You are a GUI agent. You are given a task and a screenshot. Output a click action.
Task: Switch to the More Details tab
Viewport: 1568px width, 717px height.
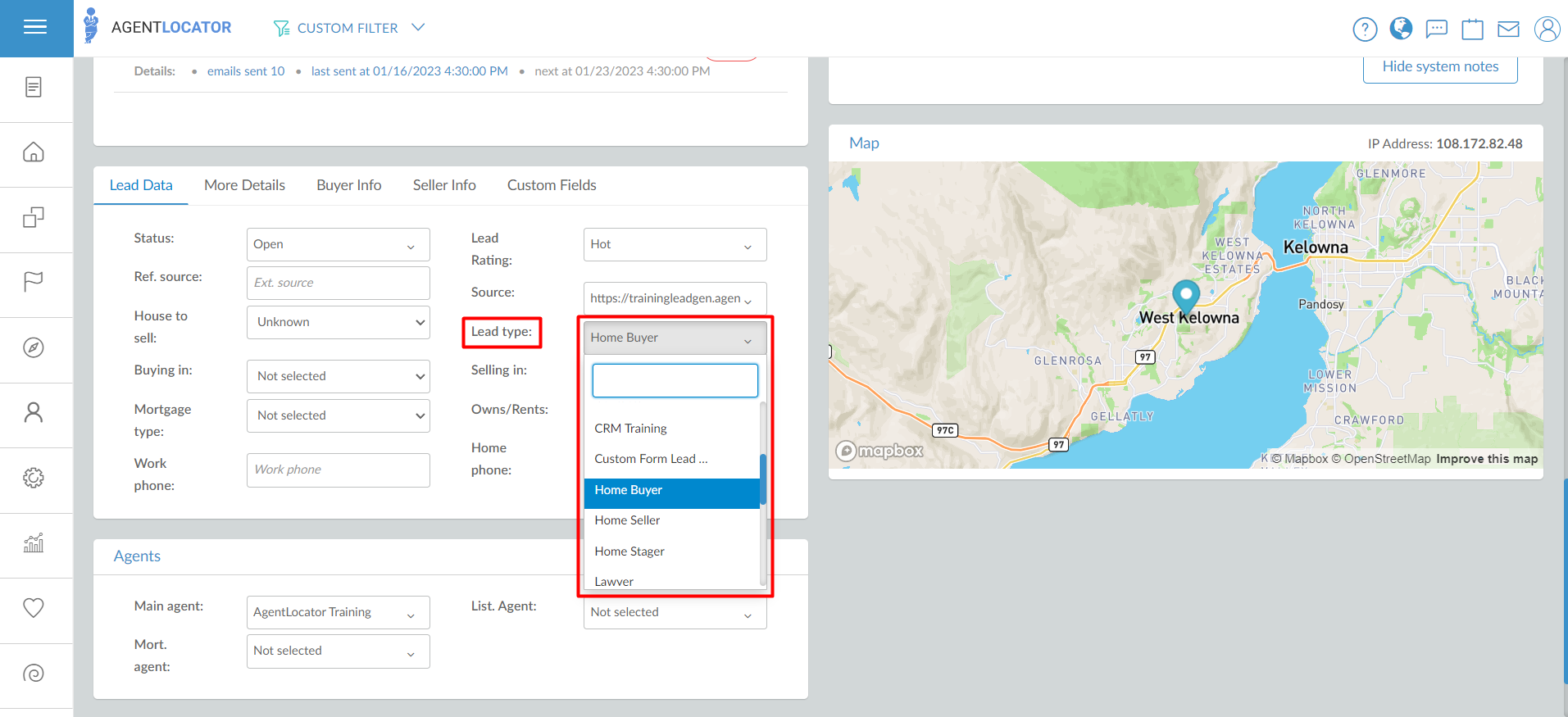point(244,185)
